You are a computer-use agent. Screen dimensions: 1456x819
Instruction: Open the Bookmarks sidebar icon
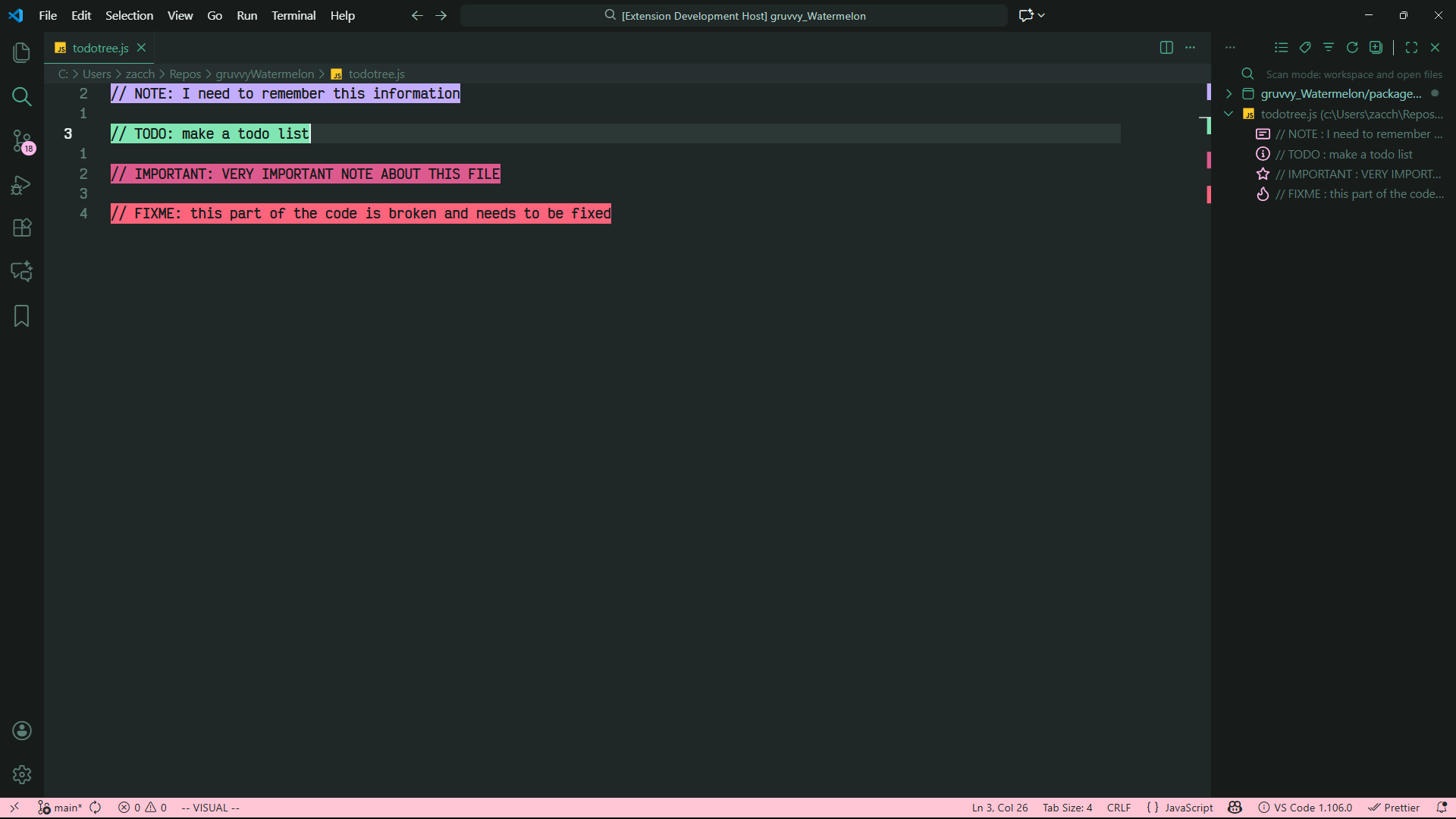tap(21, 315)
